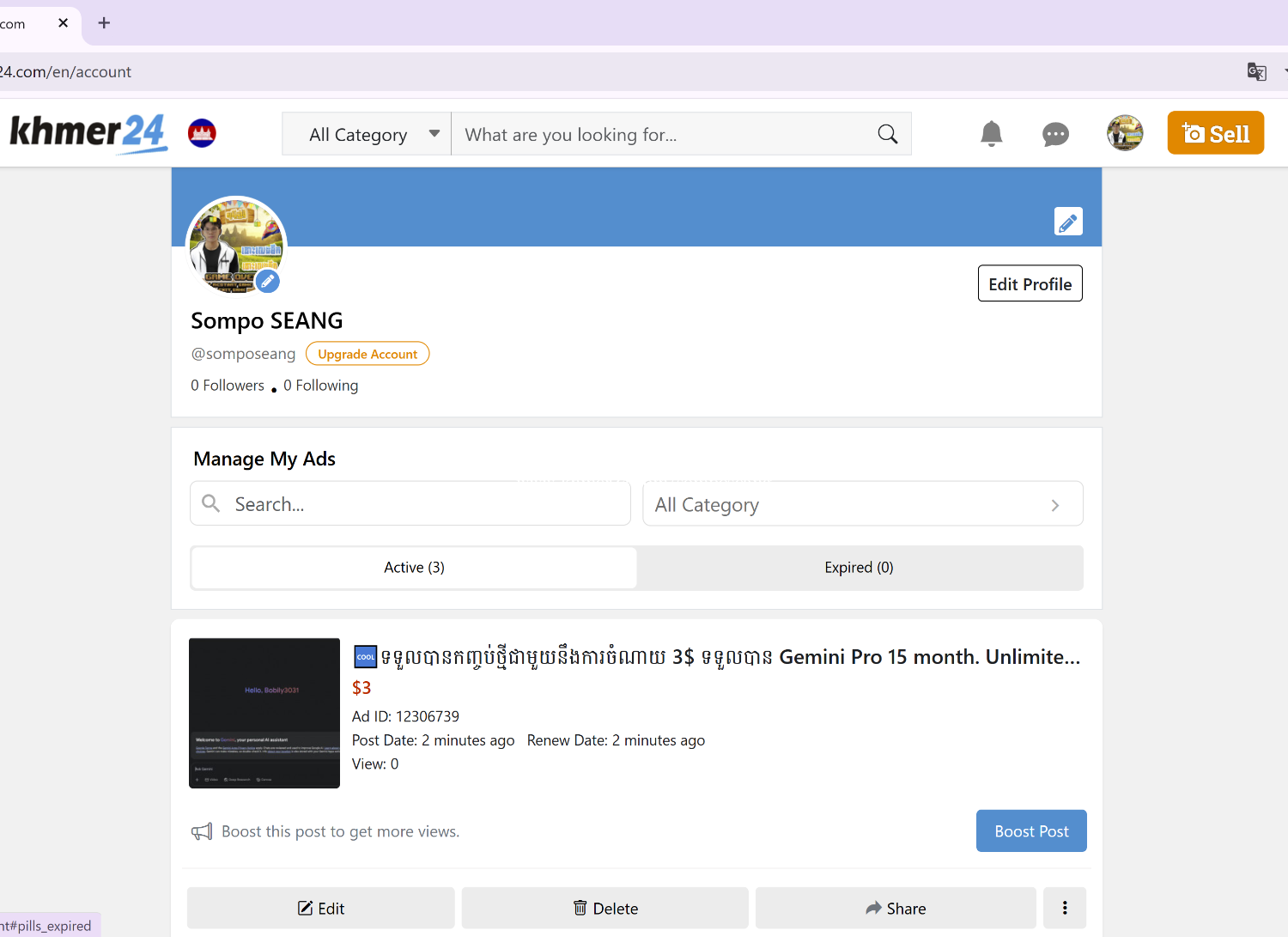
Task: Click Boost Post button
Action: pos(1031,831)
